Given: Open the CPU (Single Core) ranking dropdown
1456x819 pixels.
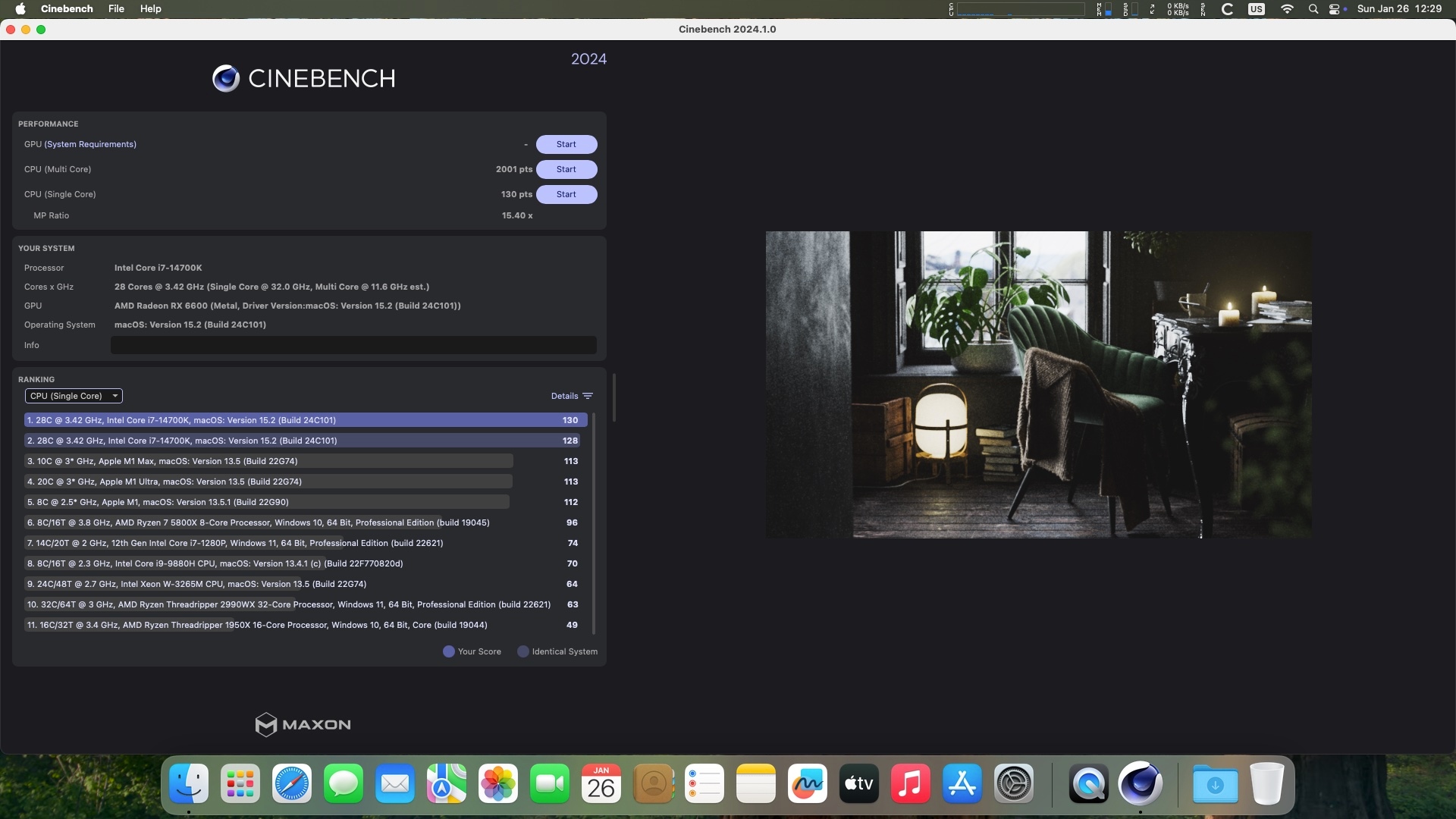Looking at the screenshot, I should pyautogui.click(x=74, y=396).
